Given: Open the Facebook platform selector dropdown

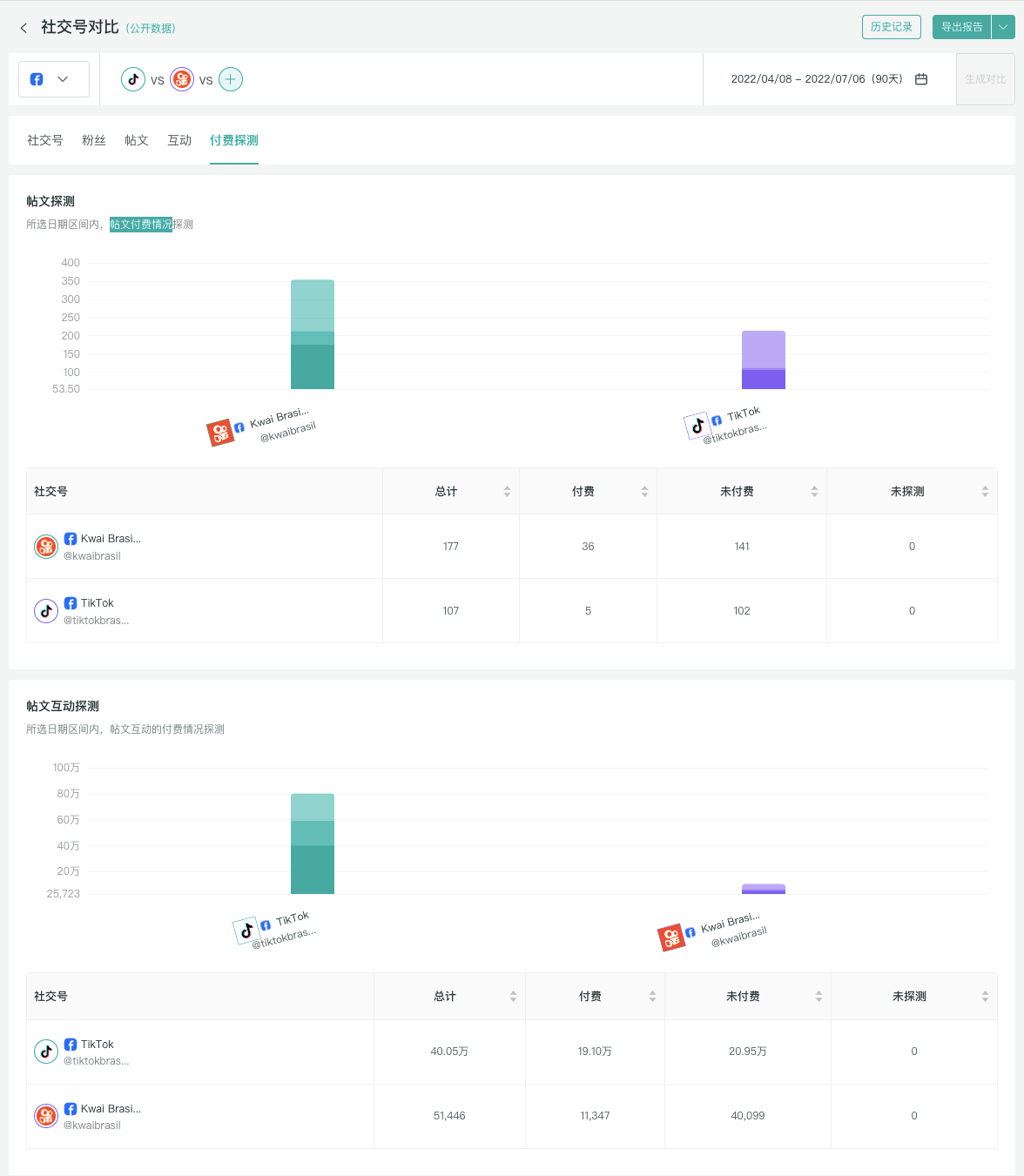Looking at the screenshot, I should click(x=53, y=79).
